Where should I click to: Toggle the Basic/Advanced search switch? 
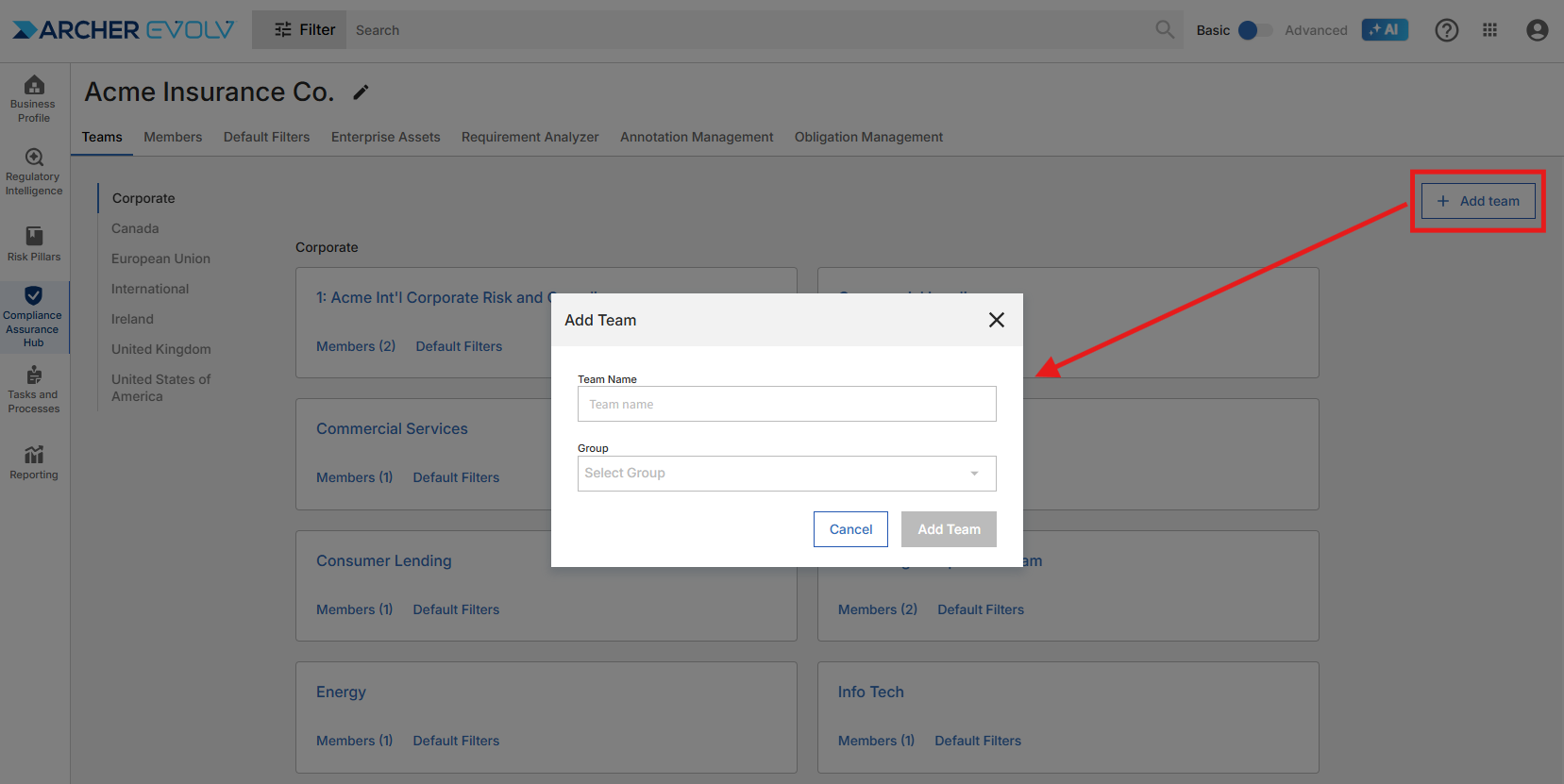1253,30
